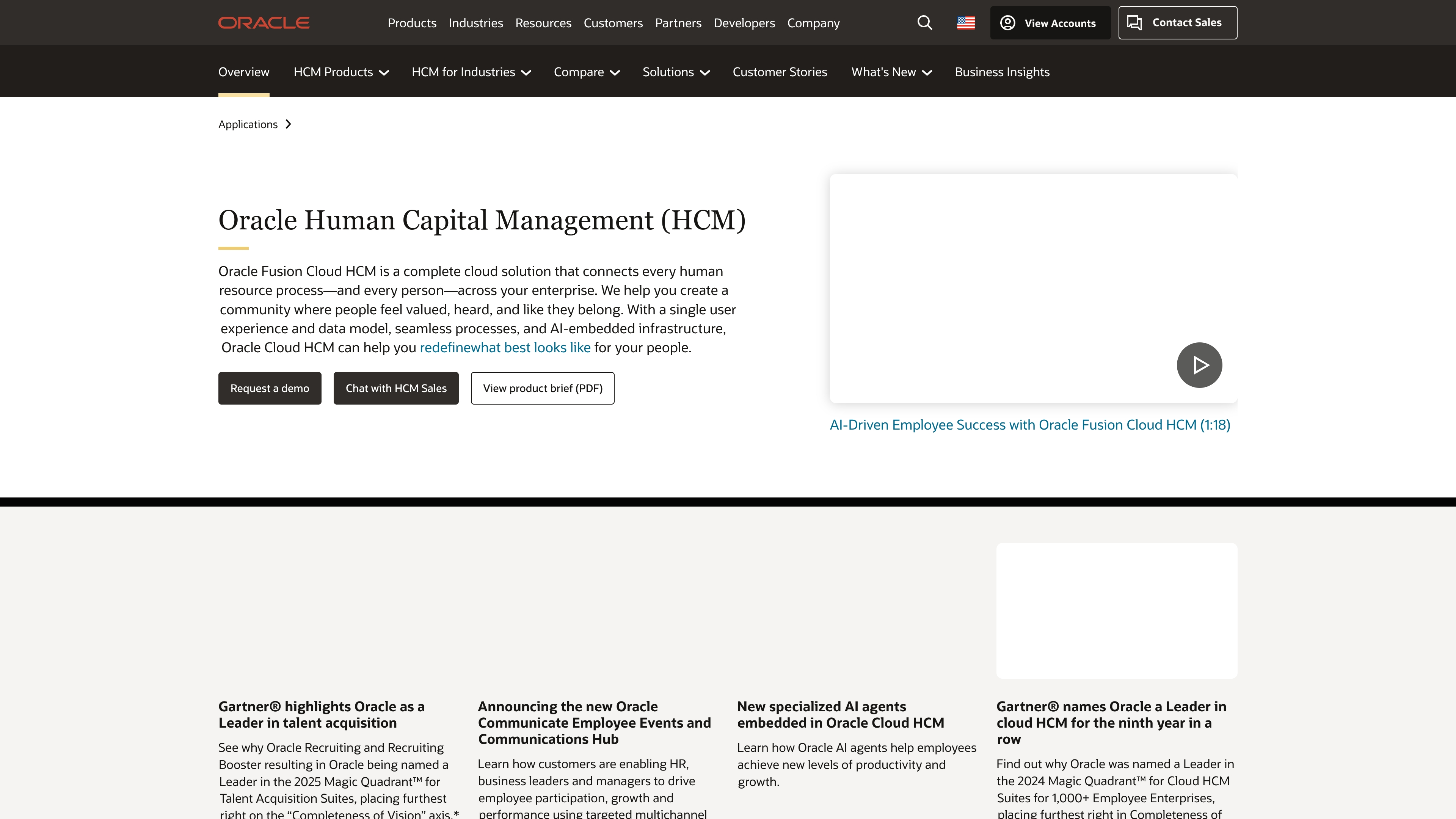
Task: Open 'New specialized AI agents' heading
Action: coord(841,714)
